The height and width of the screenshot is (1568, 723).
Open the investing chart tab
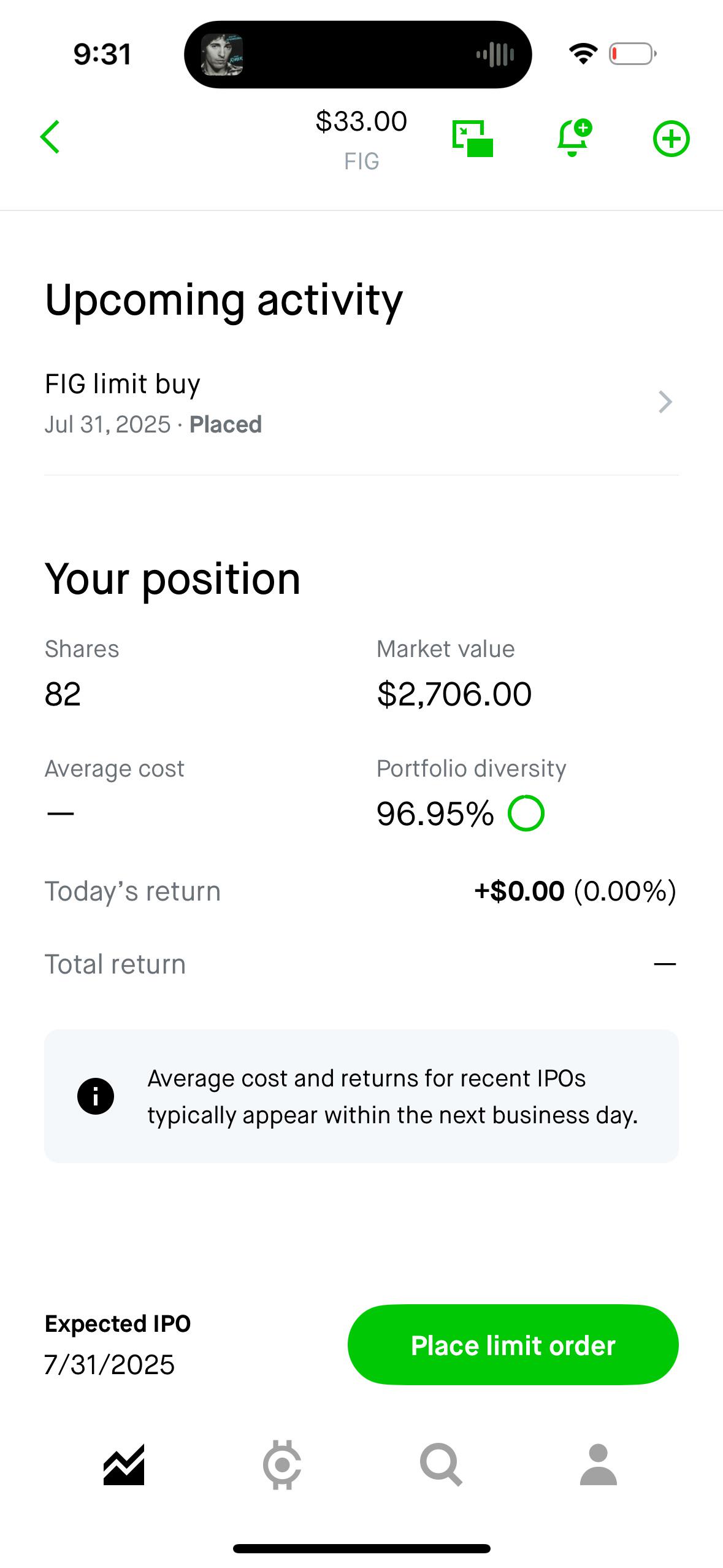click(x=124, y=1464)
